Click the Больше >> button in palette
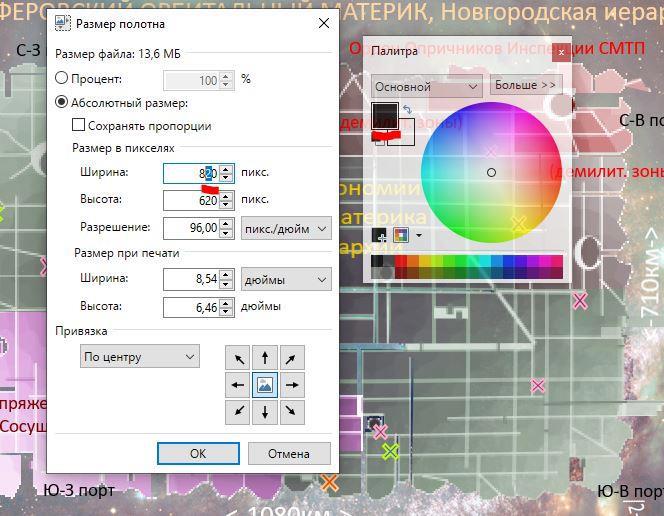The image size is (664, 516). [525, 86]
